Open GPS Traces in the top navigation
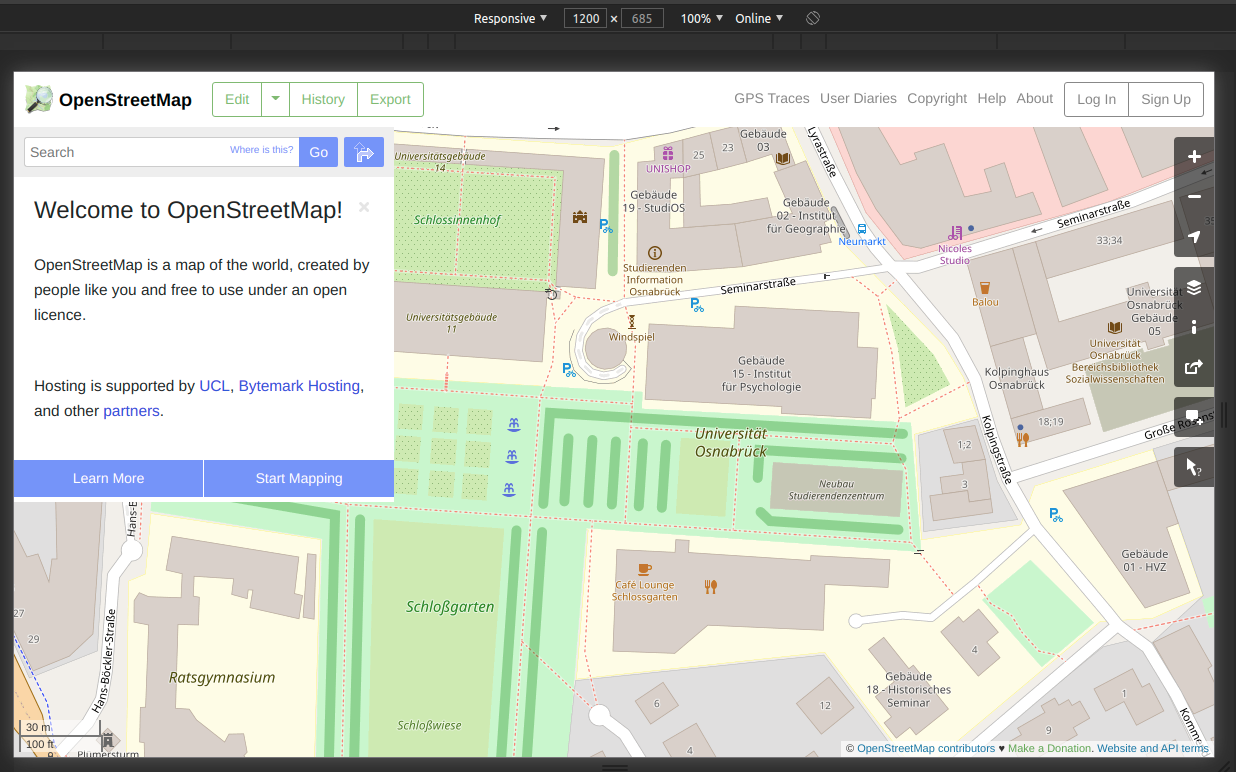Viewport: 1236px width, 772px height. pos(772,98)
